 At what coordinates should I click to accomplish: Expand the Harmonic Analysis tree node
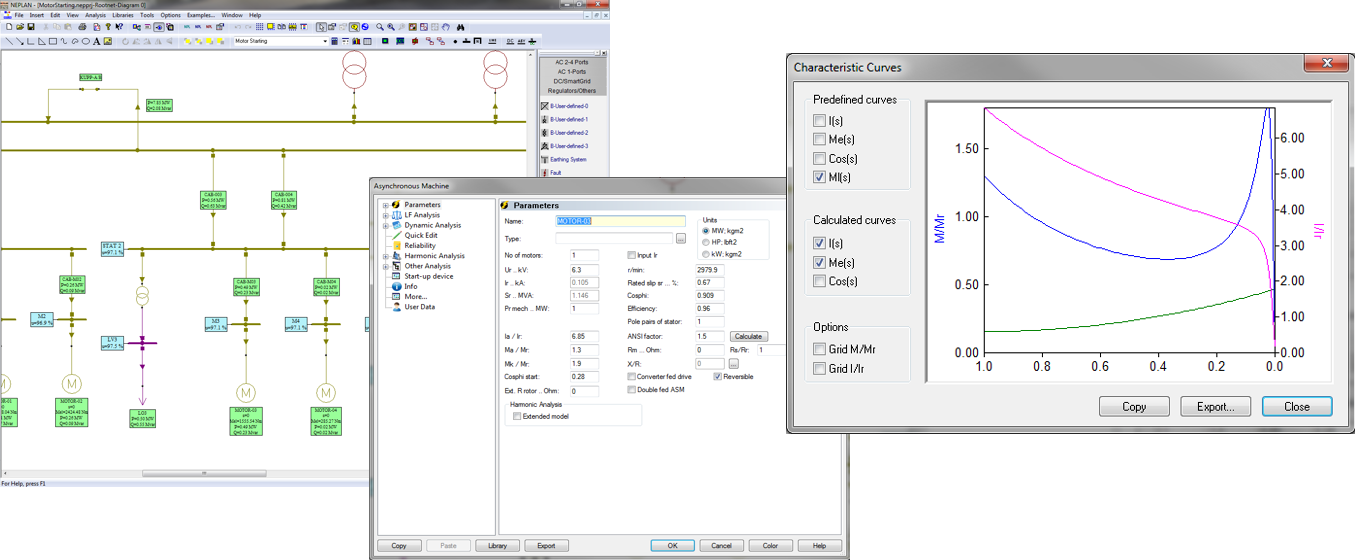click(385, 256)
